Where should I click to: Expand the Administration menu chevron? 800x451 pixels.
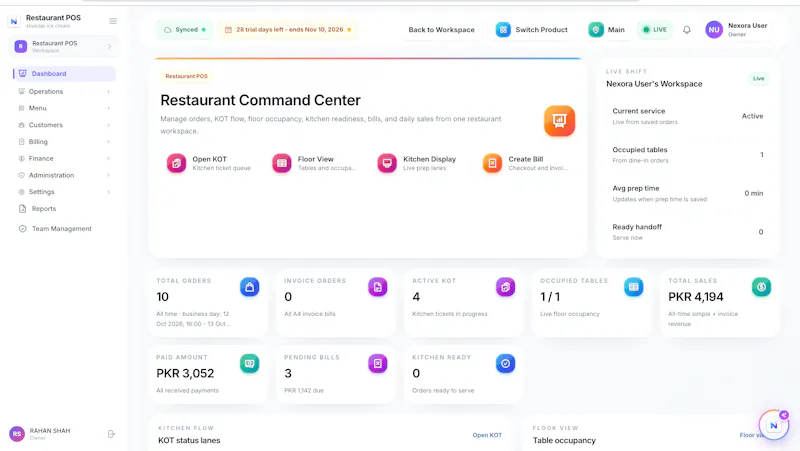click(x=109, y=176)
